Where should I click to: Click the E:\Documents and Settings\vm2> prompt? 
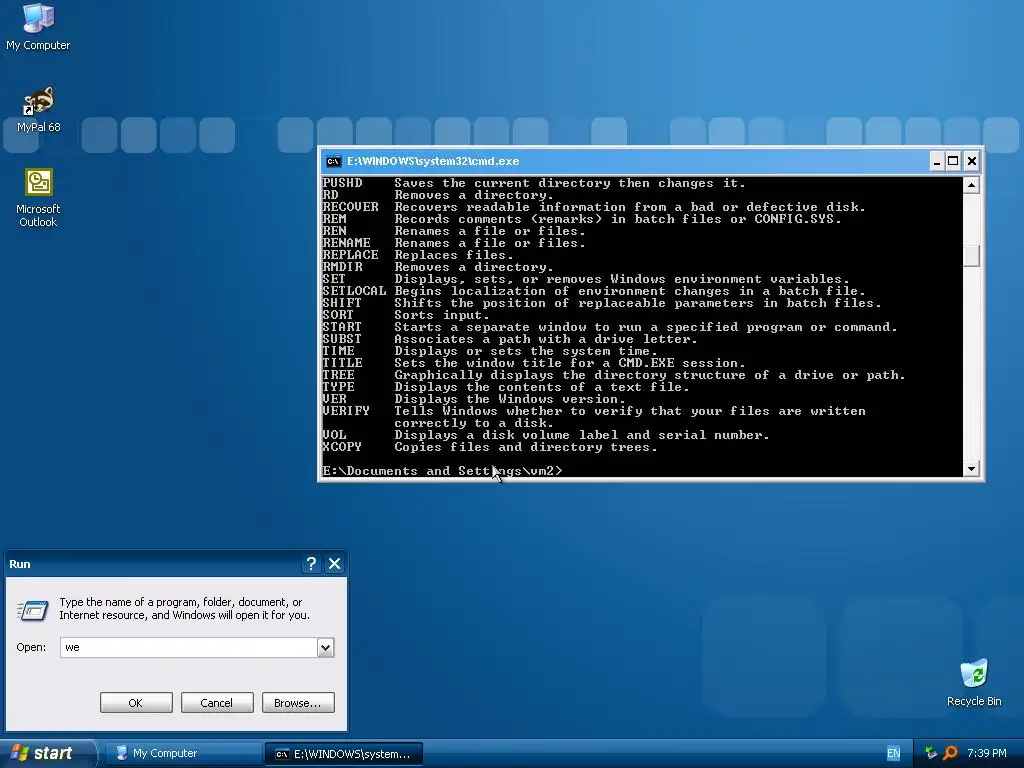click(442, 472)
